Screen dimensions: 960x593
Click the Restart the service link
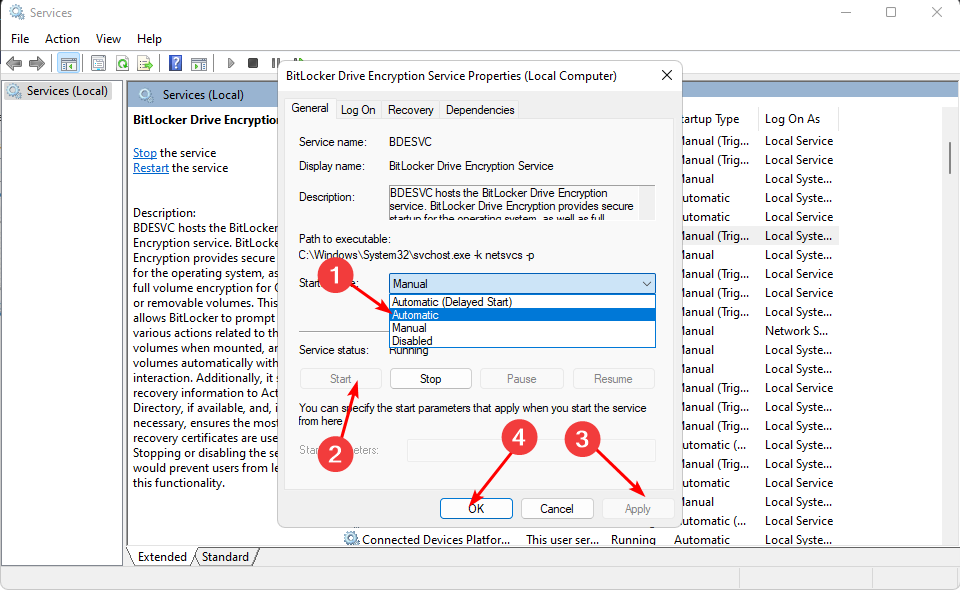point(151,168)
